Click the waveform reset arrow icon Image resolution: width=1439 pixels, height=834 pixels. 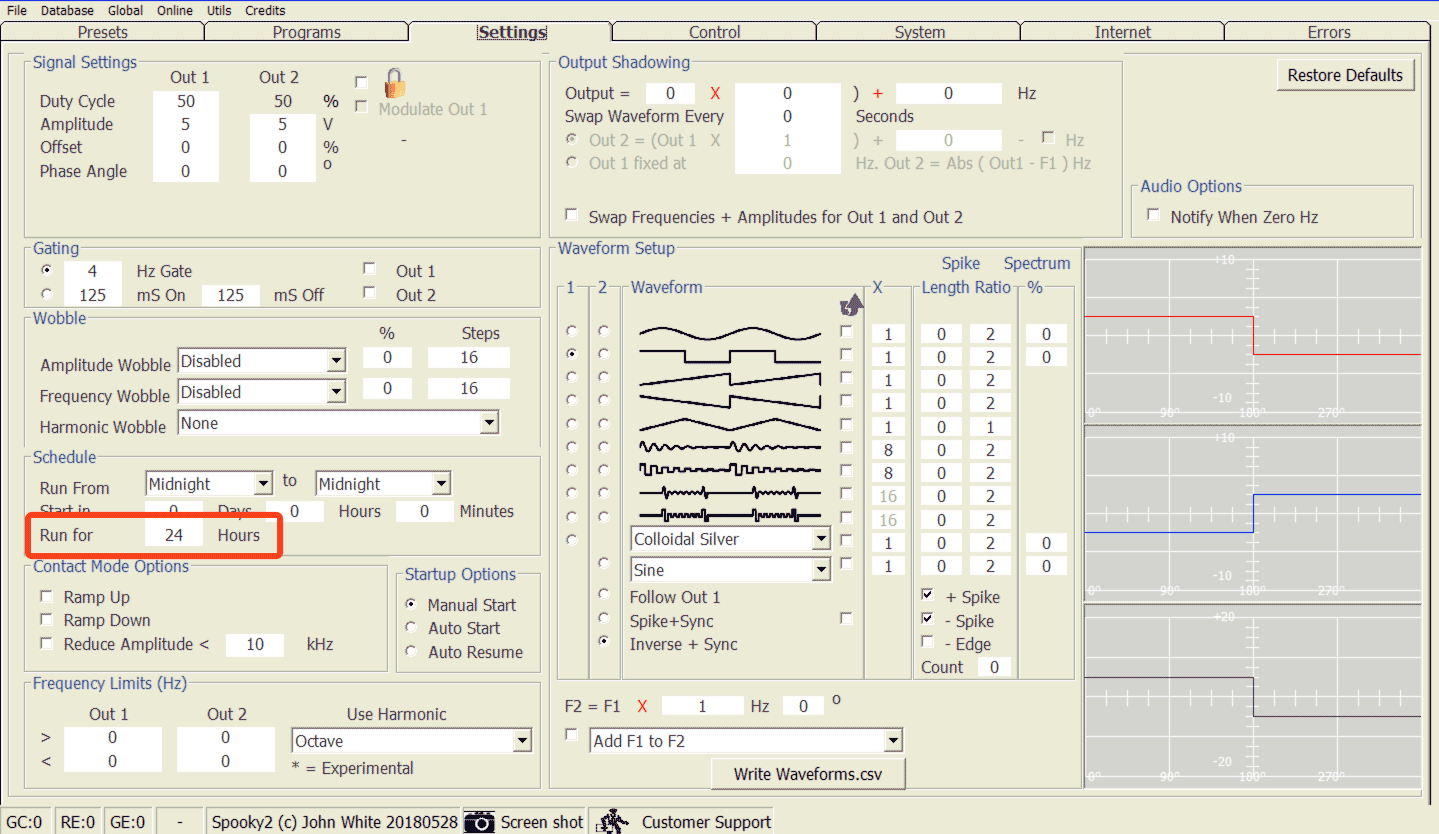pyautogui.click(x=851, y=304)
